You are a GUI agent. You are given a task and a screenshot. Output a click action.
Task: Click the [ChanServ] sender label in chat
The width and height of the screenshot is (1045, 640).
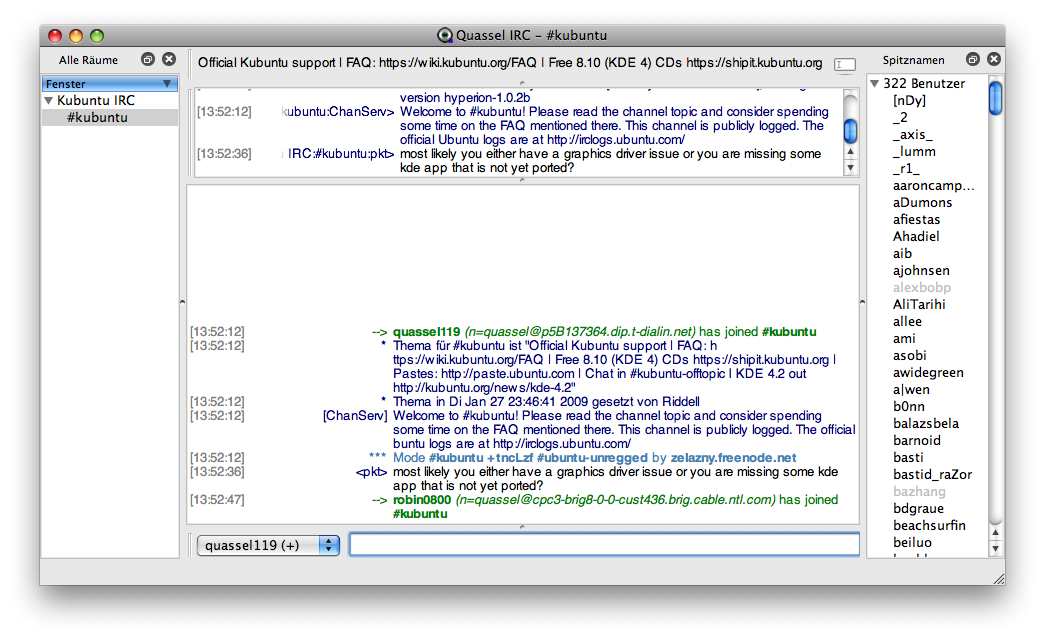(x=355, y=416)
